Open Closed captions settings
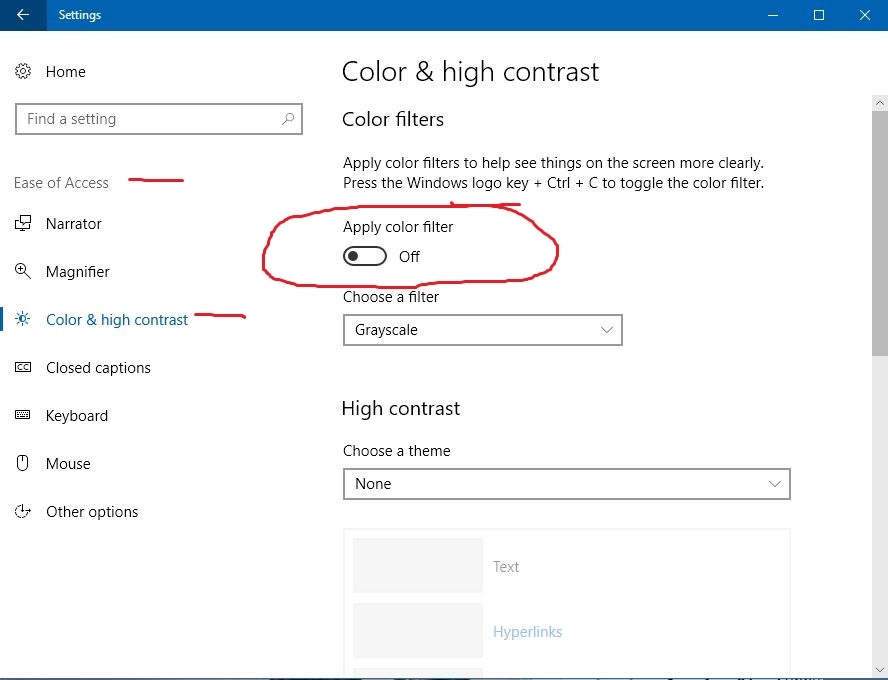 click(98, 367)
